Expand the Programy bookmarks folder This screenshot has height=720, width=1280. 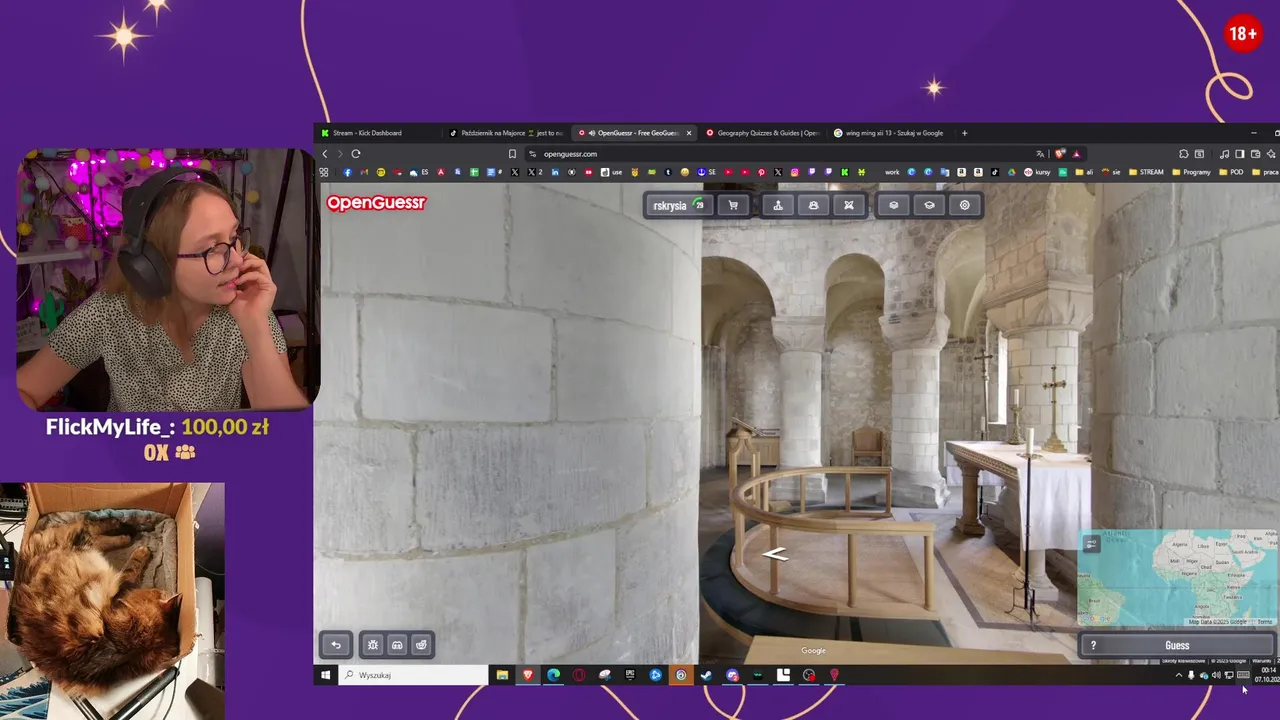[x=1191, y=172]
